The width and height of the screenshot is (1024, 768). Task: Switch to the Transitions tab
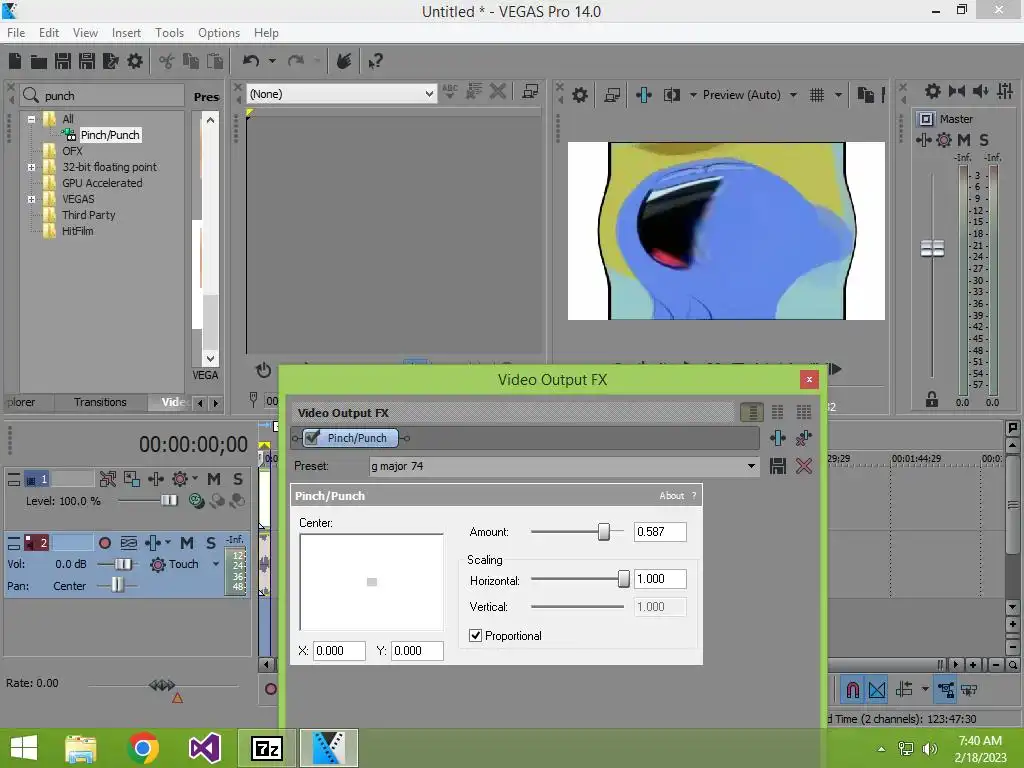tap(100, 402)
